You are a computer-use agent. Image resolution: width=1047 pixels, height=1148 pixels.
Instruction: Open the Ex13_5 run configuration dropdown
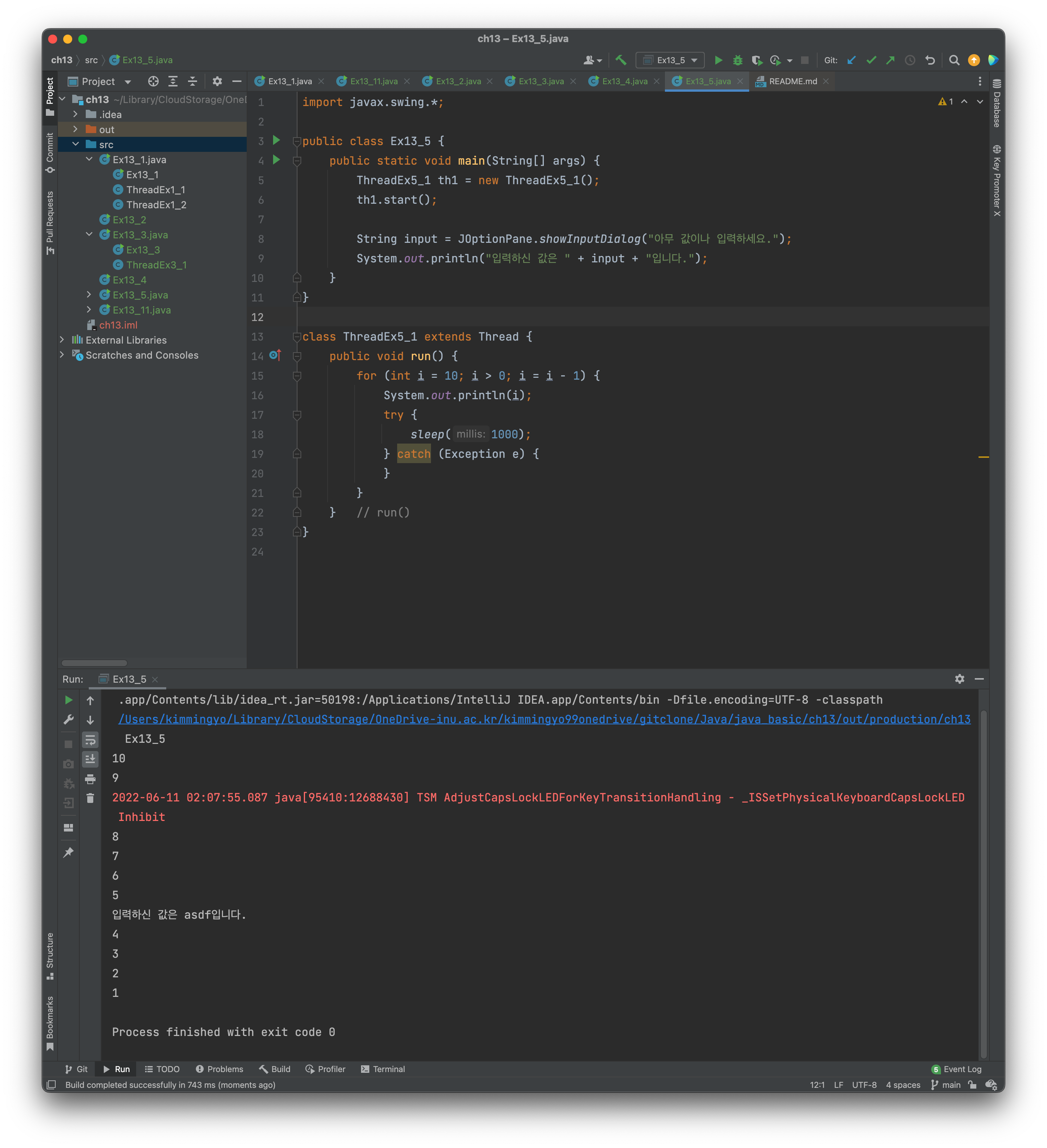coord(671,60)
